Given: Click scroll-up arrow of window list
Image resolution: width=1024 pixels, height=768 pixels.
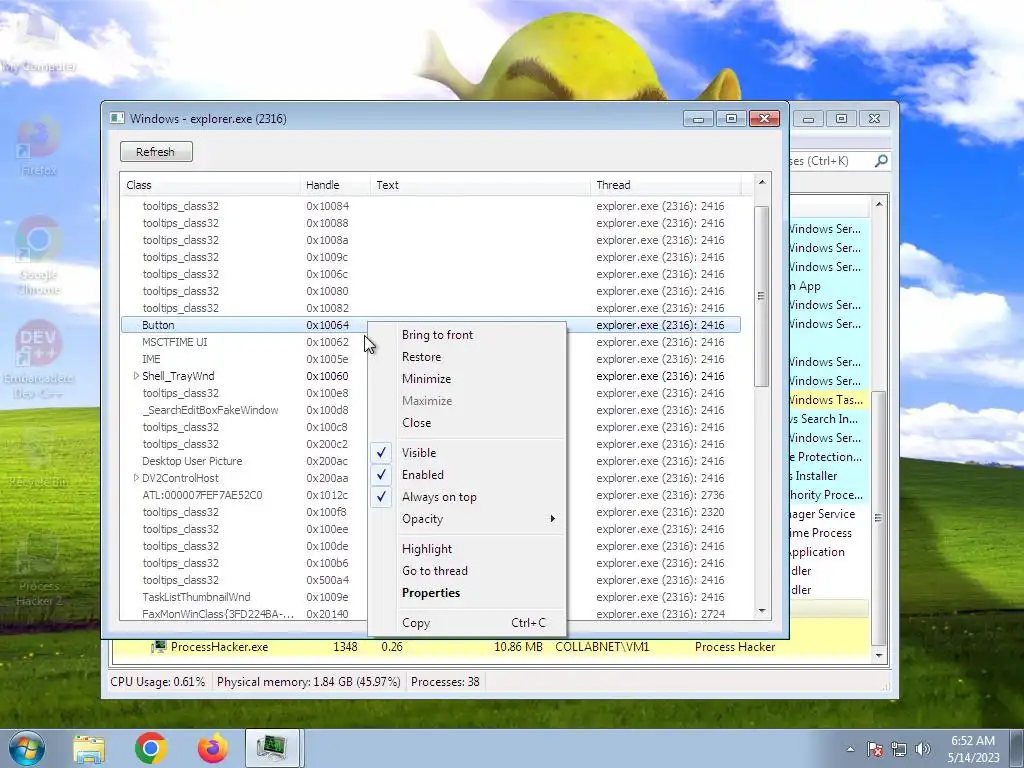Looking at the screenshot, I should point(761,182).
